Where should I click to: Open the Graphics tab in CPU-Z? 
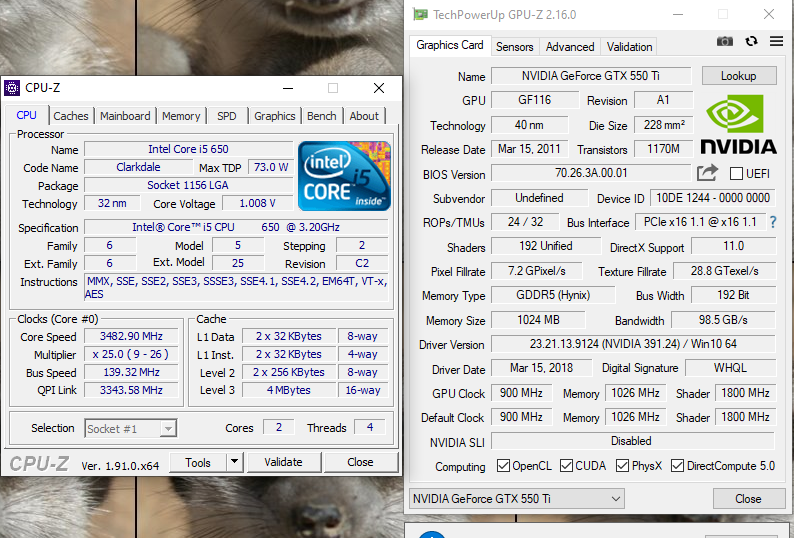(274, 116)
